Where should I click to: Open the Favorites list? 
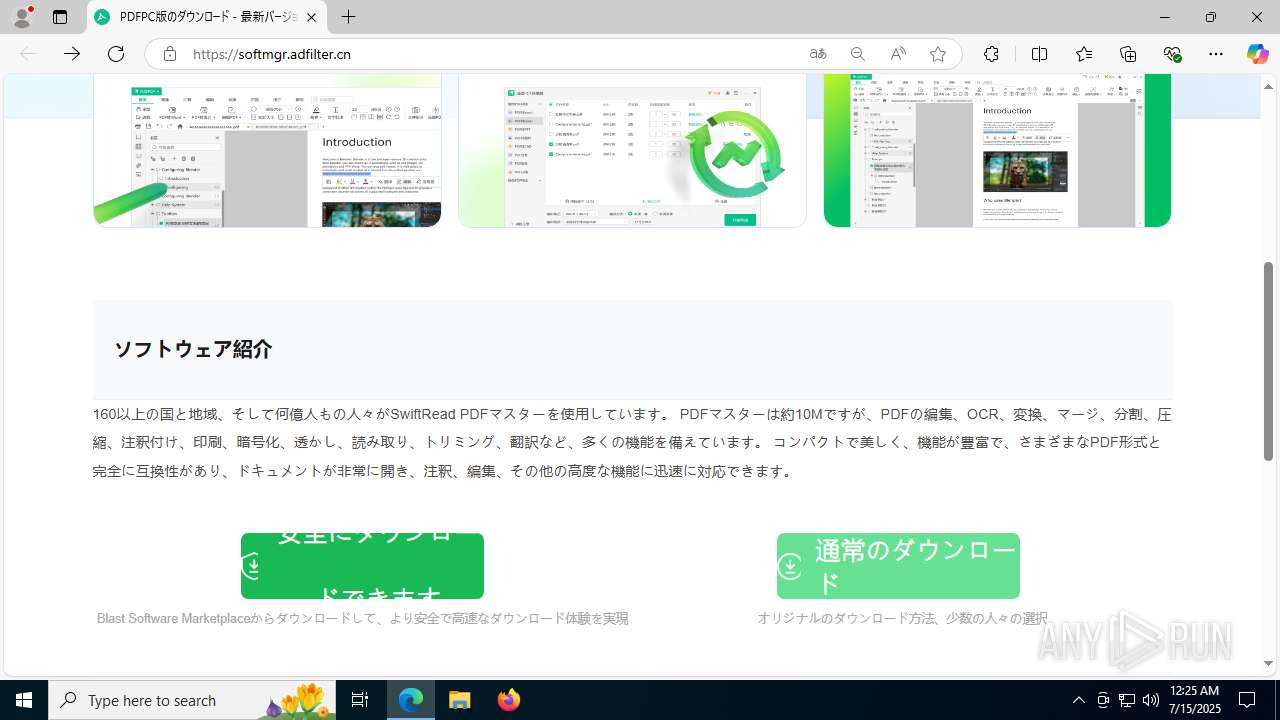click(x=1084, y=54)
